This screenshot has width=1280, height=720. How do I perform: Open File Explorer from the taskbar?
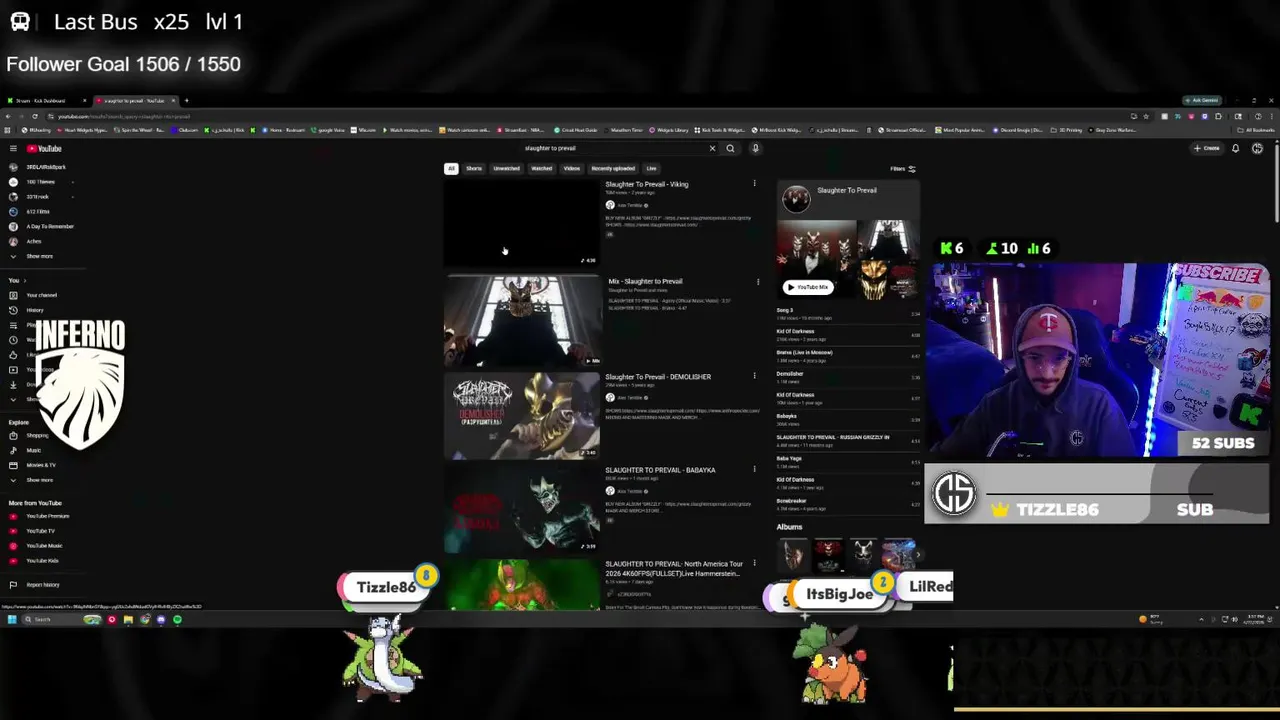(x=128, y=620)
